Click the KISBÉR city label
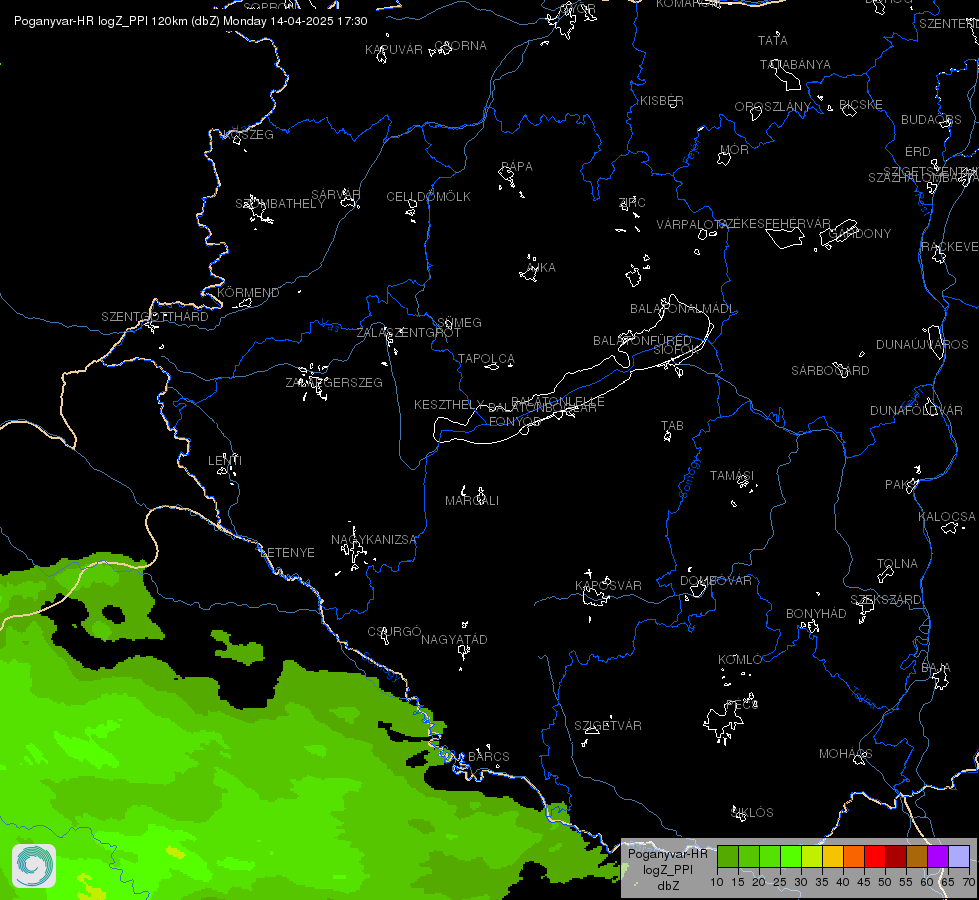The image size is (979, 900). point(662,101)
